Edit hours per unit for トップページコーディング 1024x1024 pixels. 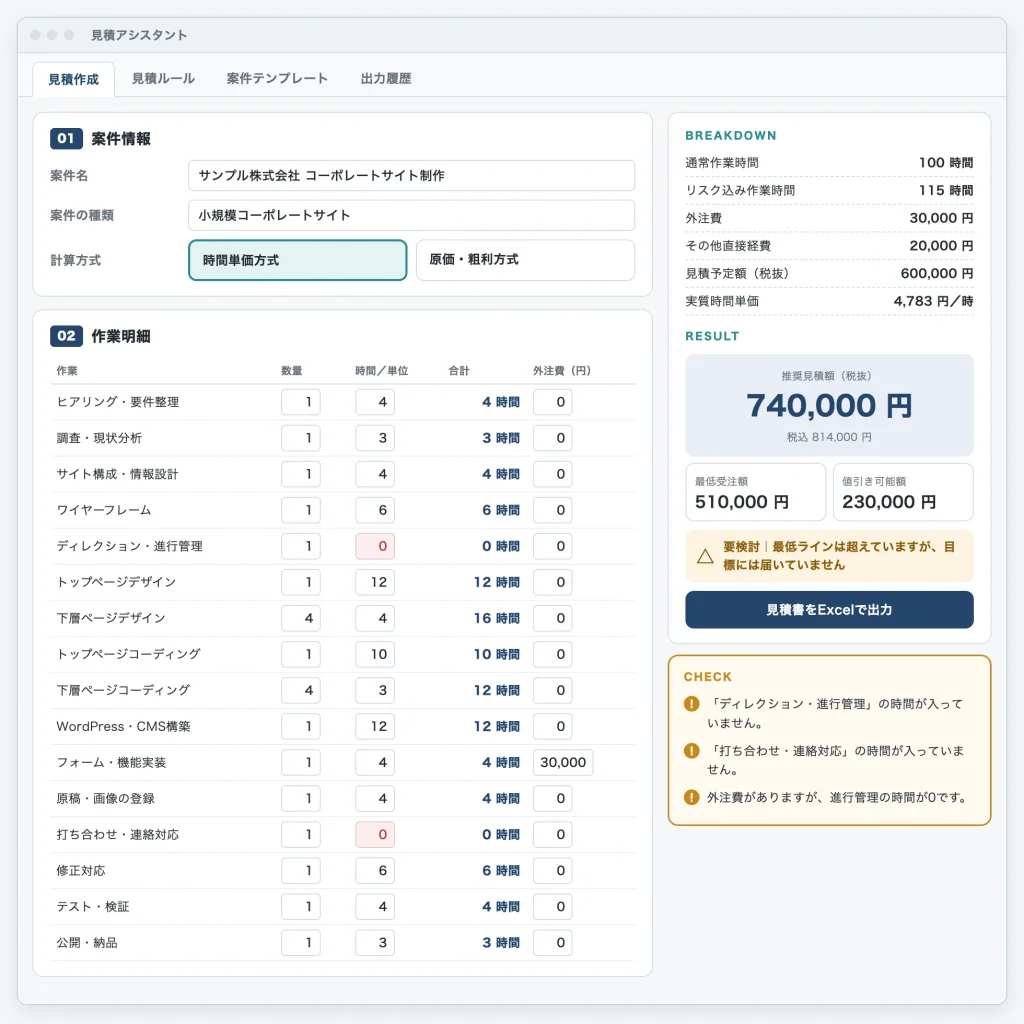375,654
